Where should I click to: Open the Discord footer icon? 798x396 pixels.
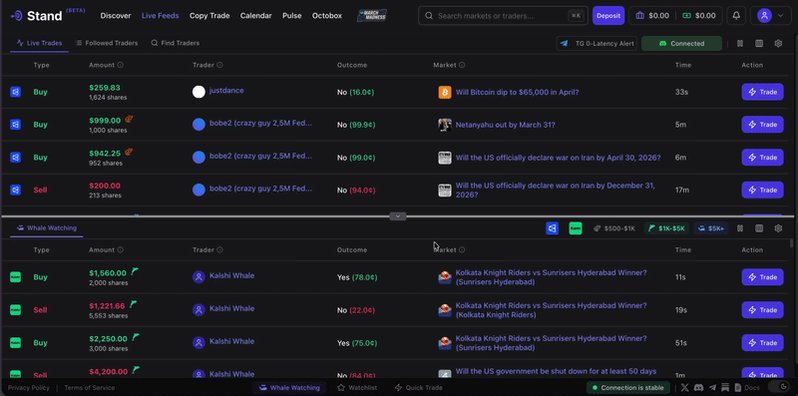click(x=698, y=388)
